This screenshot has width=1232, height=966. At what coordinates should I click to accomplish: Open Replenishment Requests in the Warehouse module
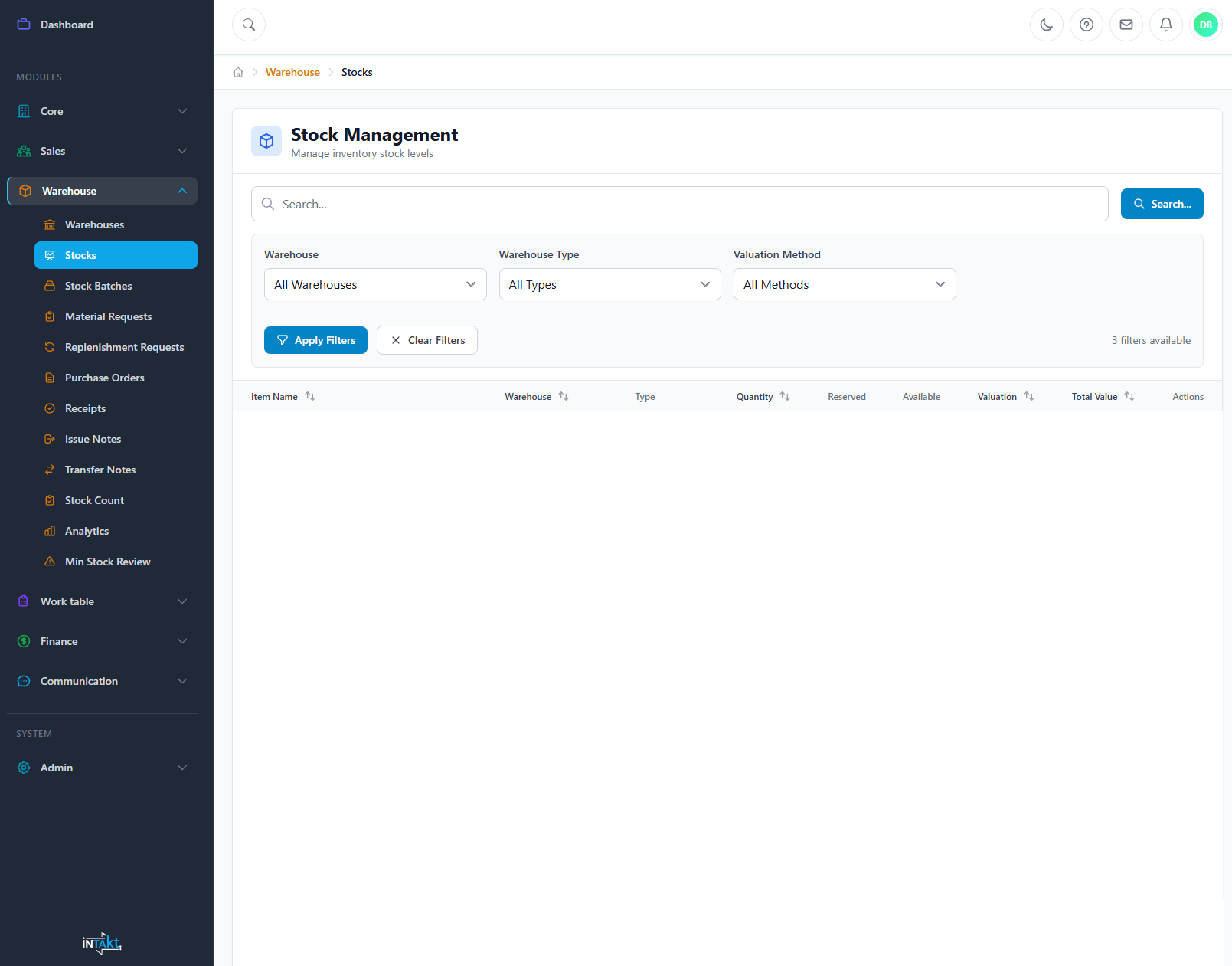click(x=124, y=347)
